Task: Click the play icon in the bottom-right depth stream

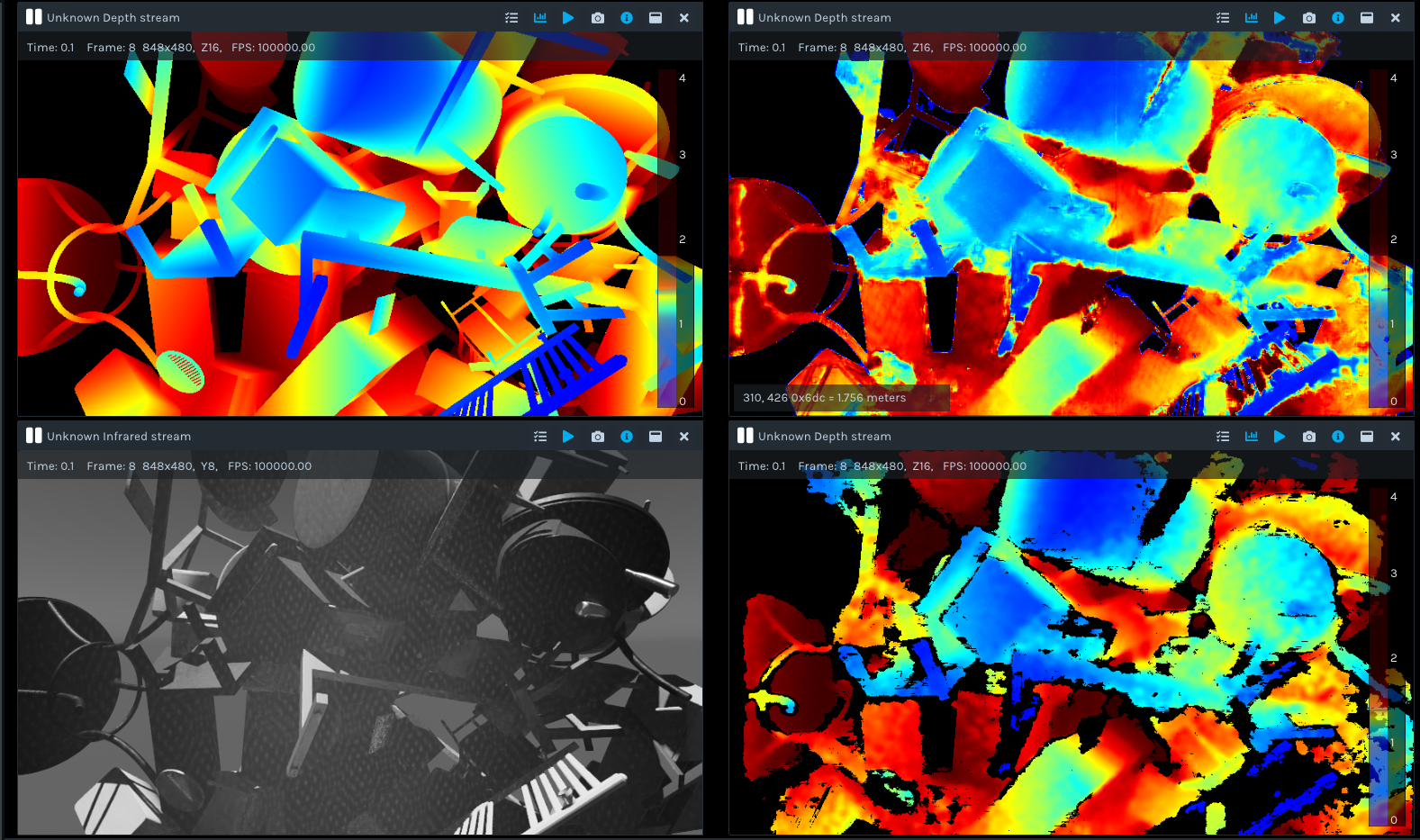Action: (x=1280, y=437)
